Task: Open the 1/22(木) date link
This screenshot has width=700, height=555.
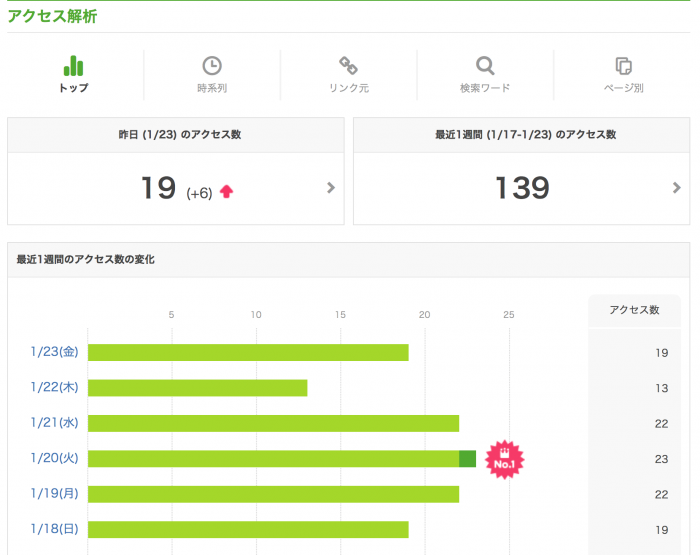Action: (x=54, y=387)
